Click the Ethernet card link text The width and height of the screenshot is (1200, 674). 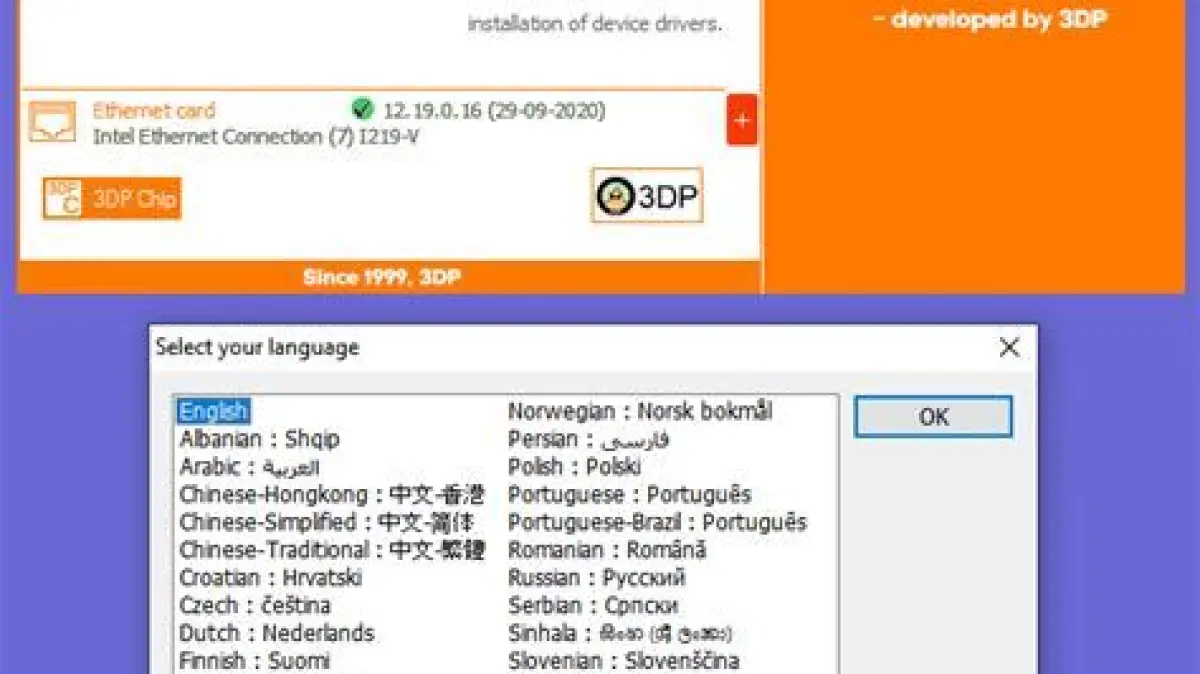click(153, 111)
